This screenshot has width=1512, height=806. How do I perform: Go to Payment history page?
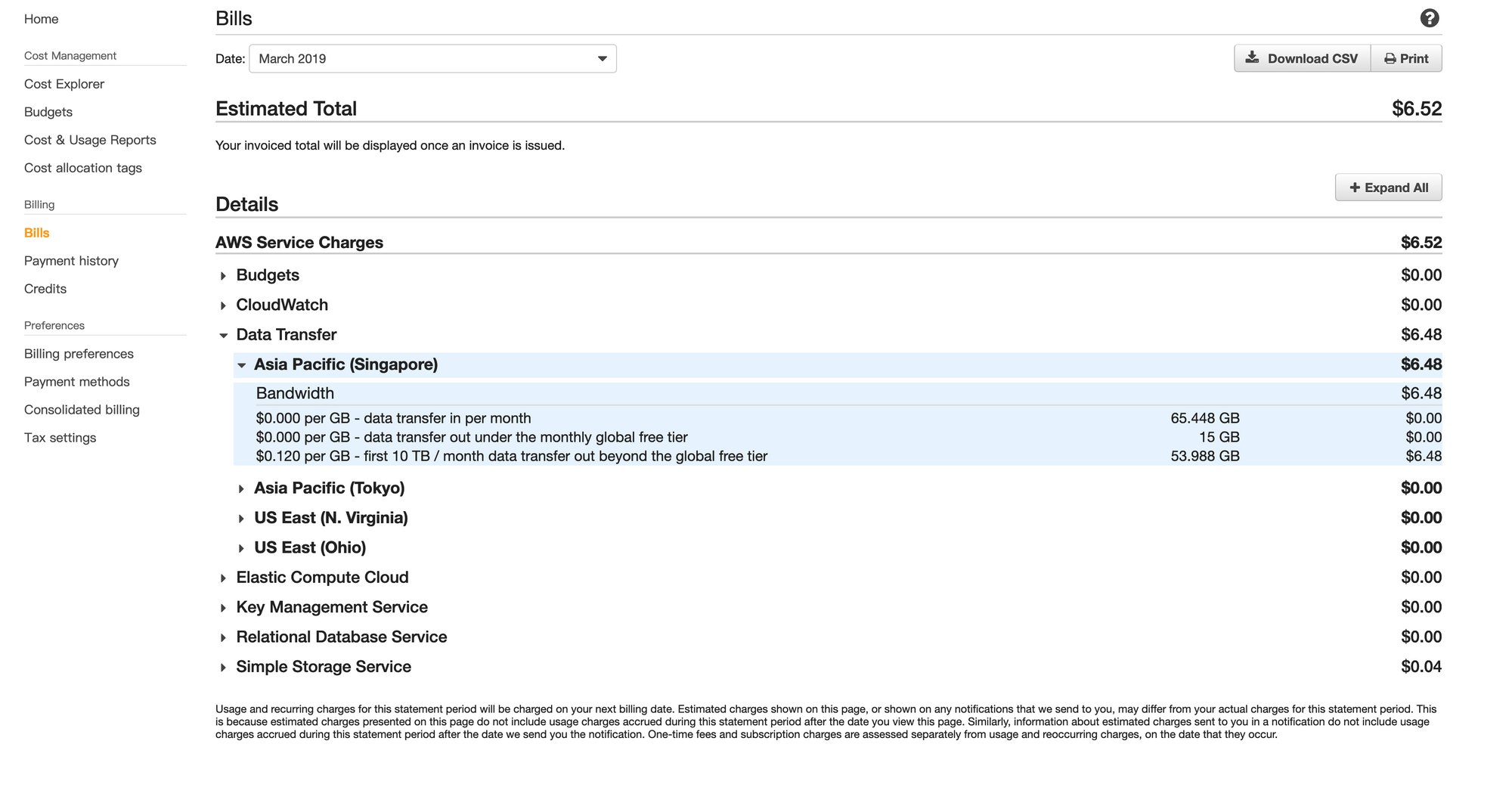click(71, 261)
